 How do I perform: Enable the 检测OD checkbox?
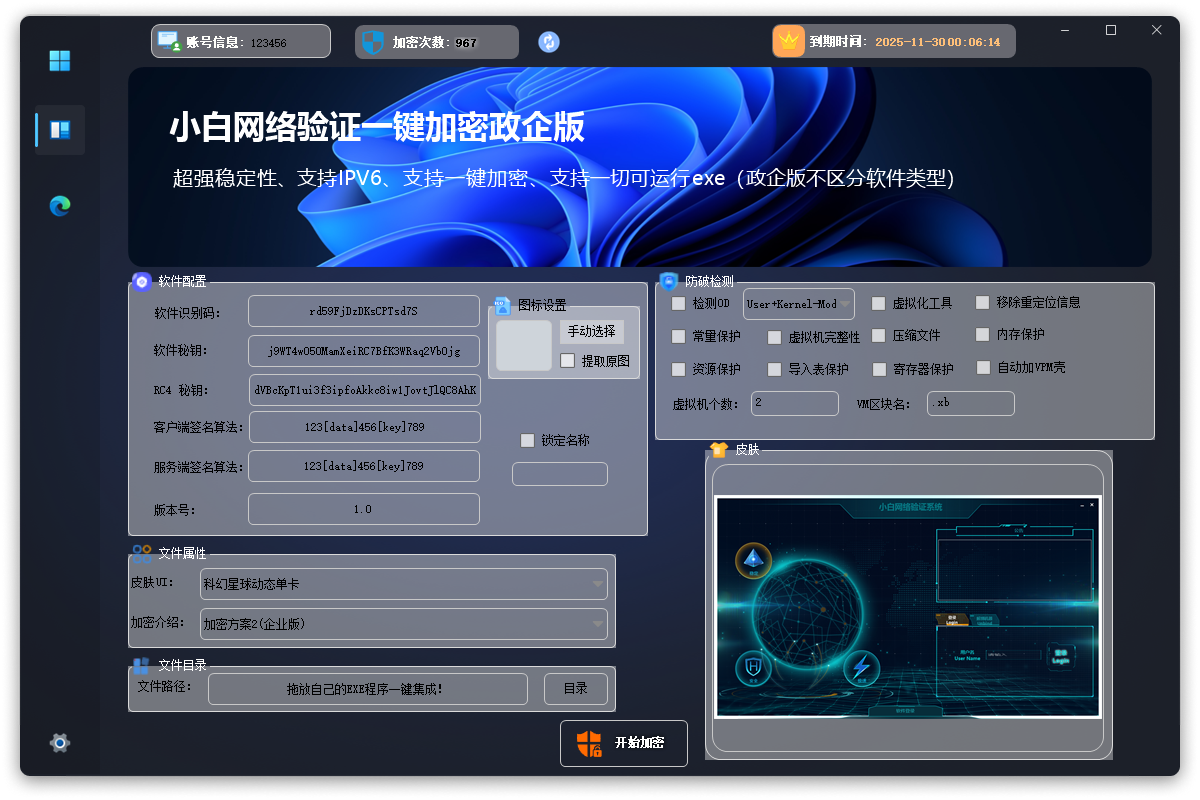tap(678, 303)
